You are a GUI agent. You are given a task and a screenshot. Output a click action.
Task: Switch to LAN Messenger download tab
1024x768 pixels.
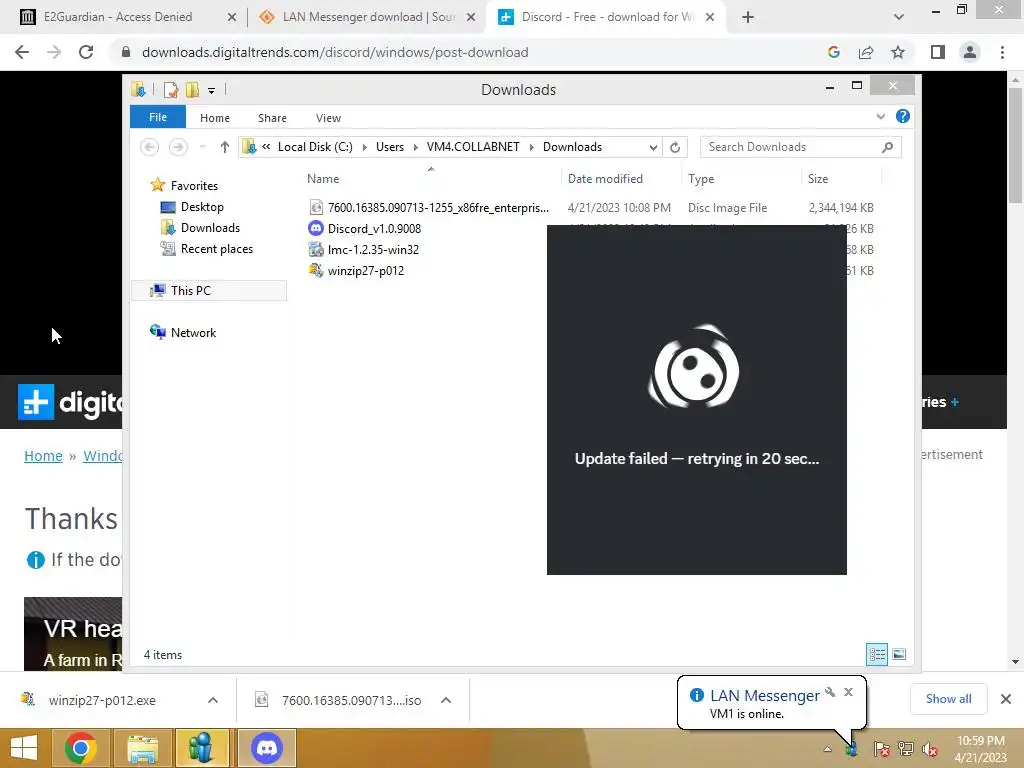[x=368, y=17]
